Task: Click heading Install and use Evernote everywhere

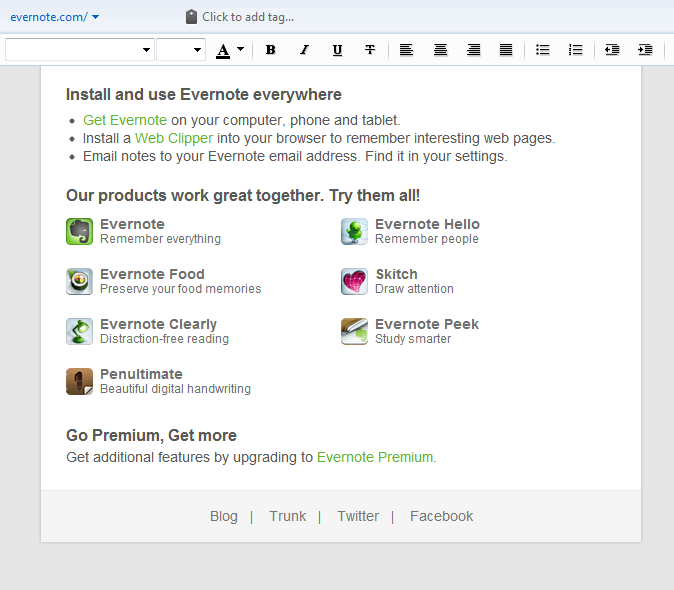Action: (204, 95)
